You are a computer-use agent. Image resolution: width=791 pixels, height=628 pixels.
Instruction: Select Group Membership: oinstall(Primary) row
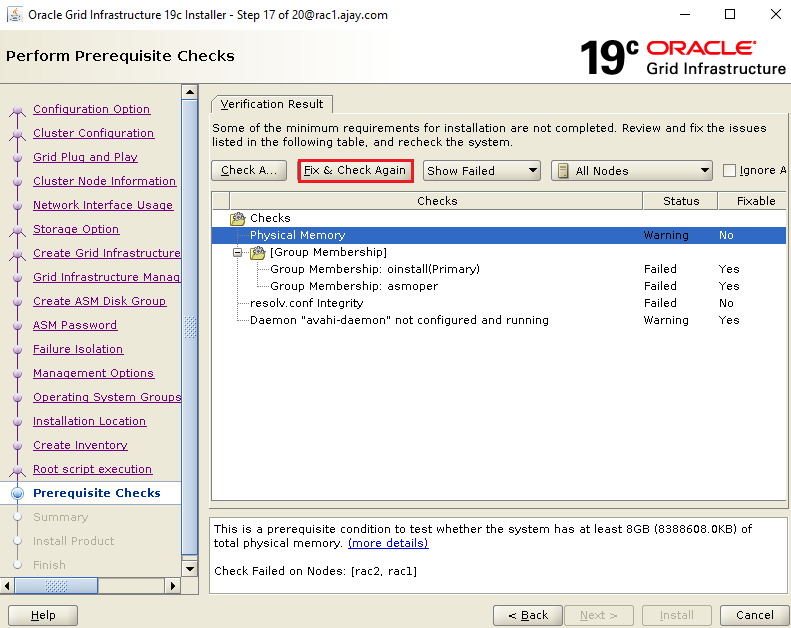tap(499, 269)
